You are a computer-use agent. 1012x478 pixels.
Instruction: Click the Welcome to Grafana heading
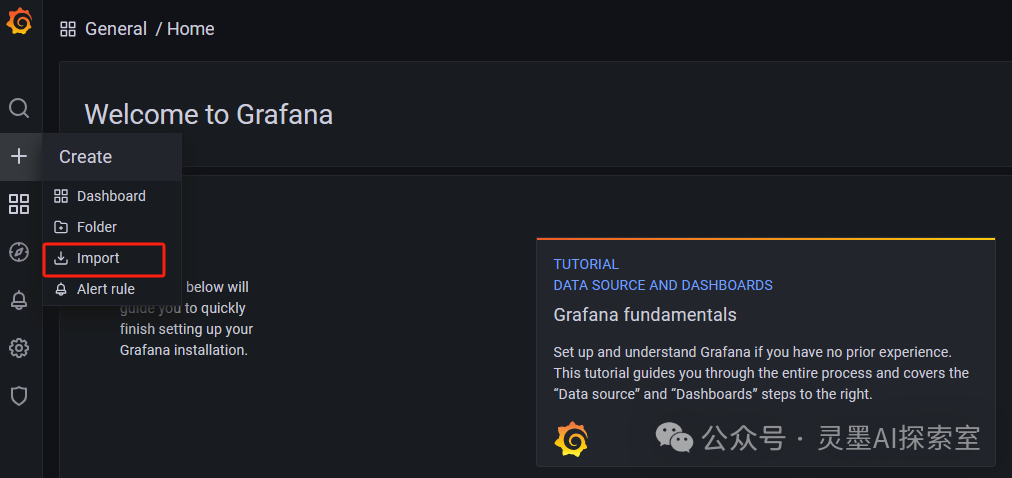coord(208,114)
